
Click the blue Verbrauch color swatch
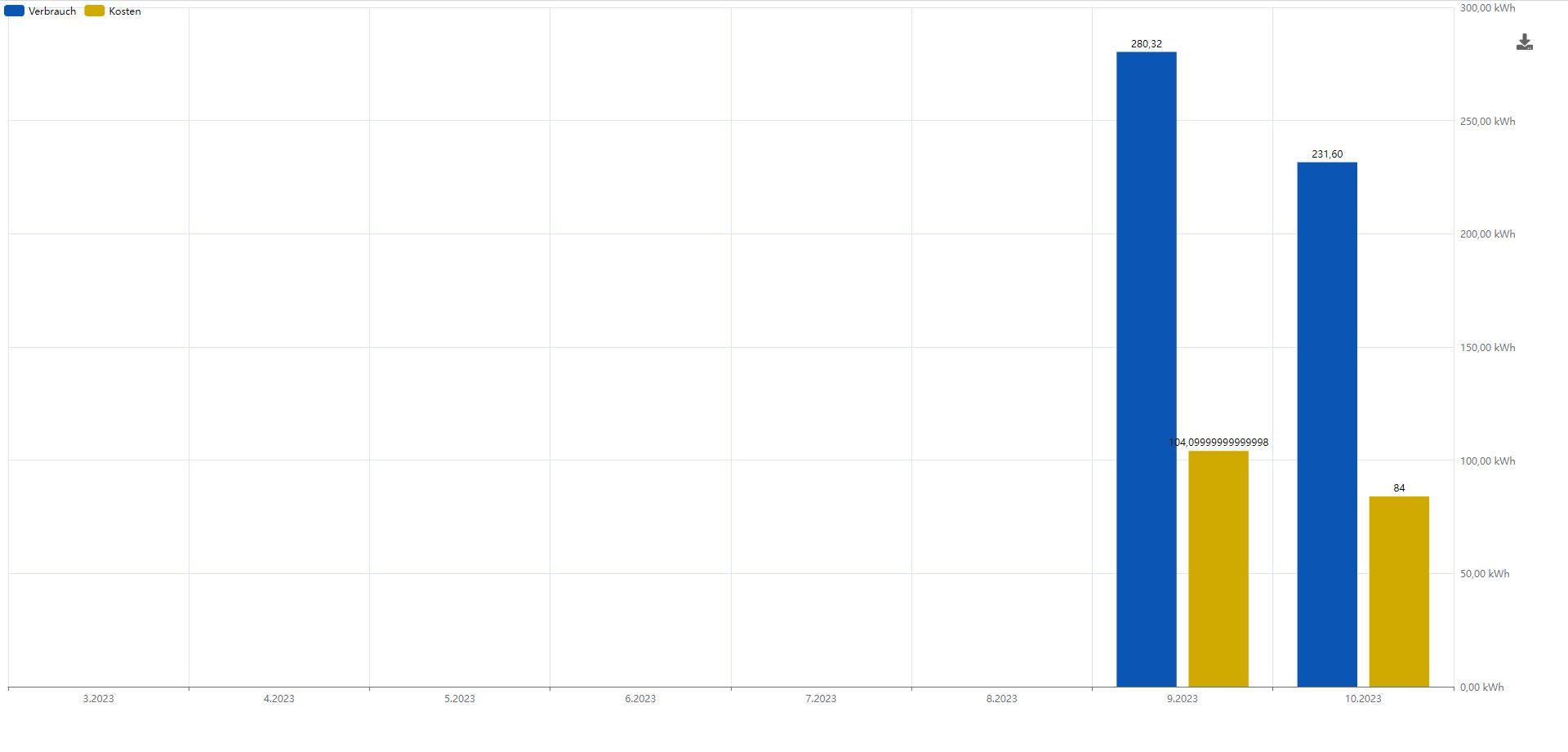(15, 11)
